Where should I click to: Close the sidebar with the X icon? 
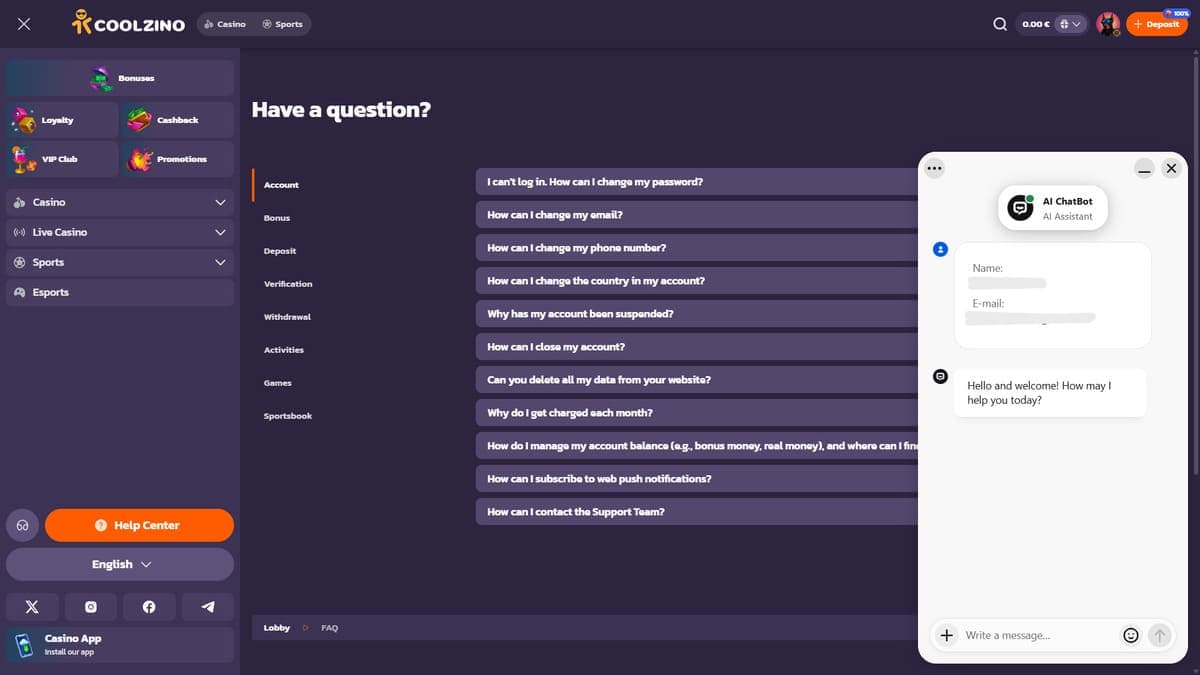[x=24, y=24]
